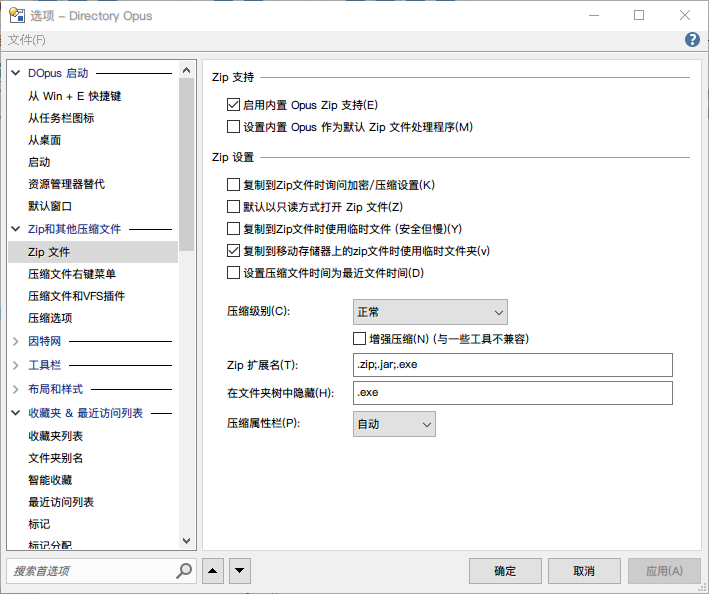The image size is (709, 594).
Task: Open the 文件(F) menu
Action: pyautogui.click(x=27, y=40)
